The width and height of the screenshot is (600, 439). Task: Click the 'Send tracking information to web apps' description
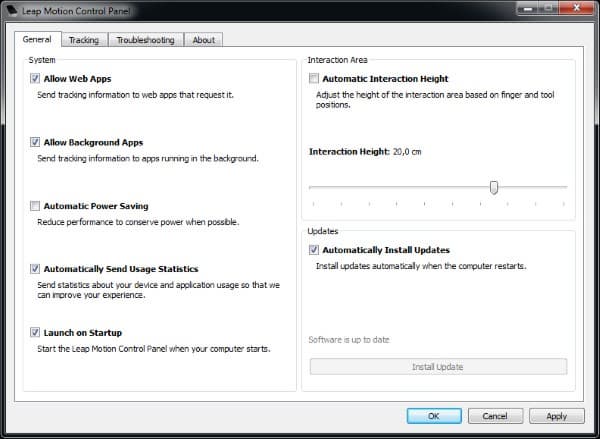135,95
